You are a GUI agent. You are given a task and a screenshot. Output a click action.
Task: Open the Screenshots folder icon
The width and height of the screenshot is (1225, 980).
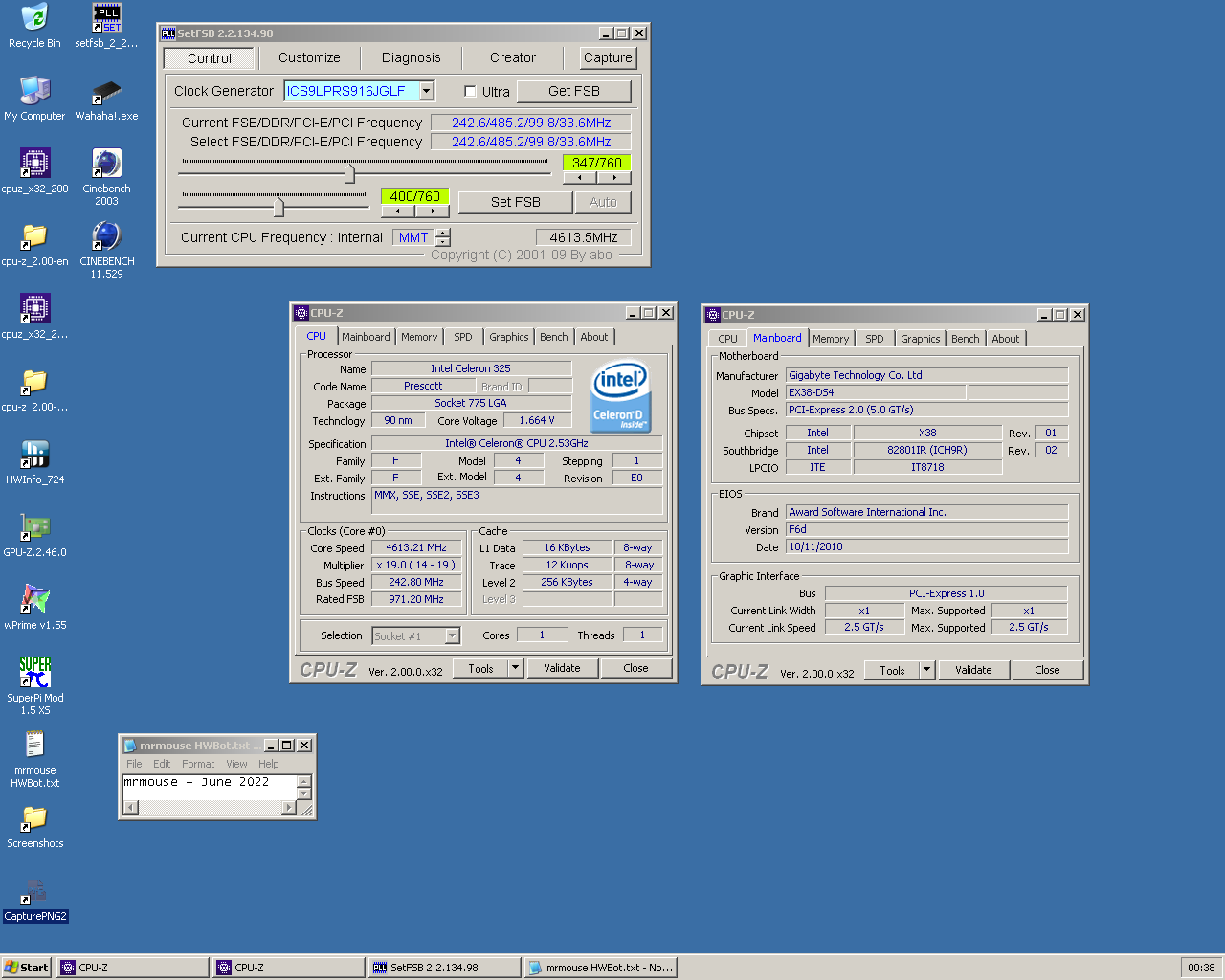[x=34, y=826]
